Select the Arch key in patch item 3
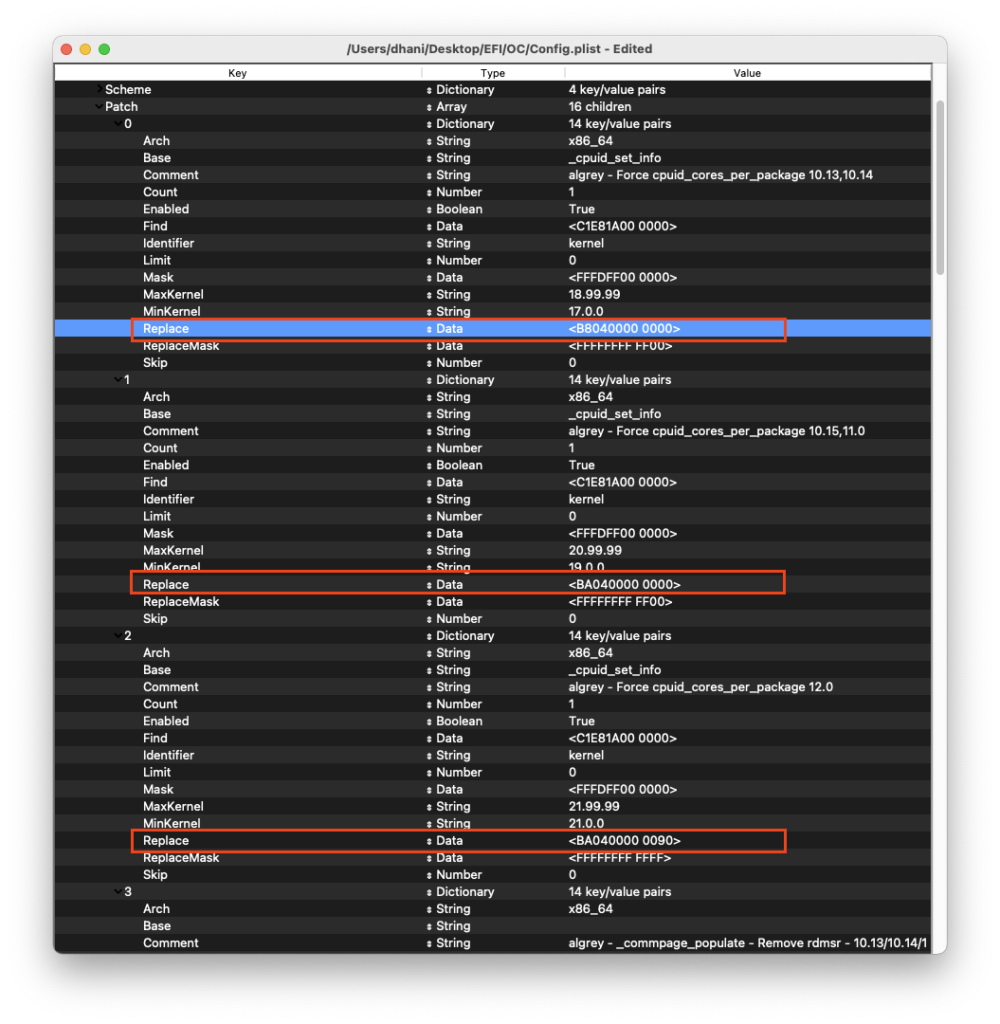The width and height of the screenshot is (1000, 1024). click(157, 908)
